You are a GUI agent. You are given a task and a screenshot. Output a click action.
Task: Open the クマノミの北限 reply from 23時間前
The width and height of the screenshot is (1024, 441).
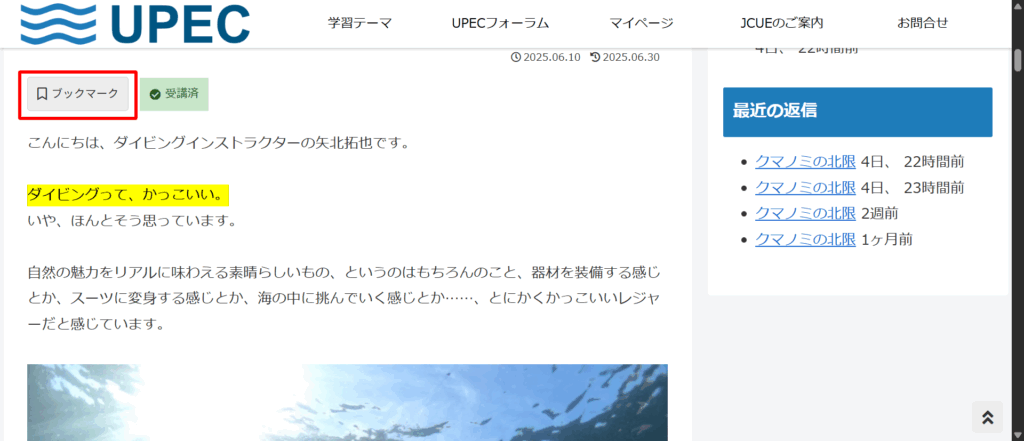coord(805,188)
